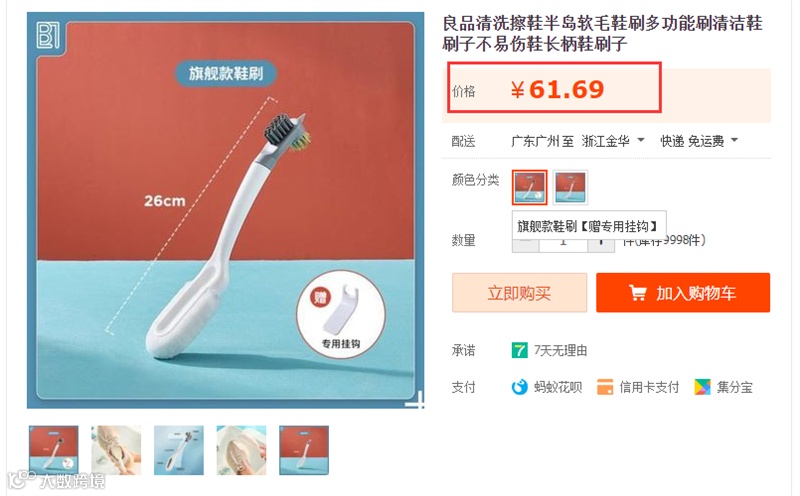The width and height of the screenshot is (800, 496).
Task: Open the third product thumbnail
Action: click(x=179, y=450)
